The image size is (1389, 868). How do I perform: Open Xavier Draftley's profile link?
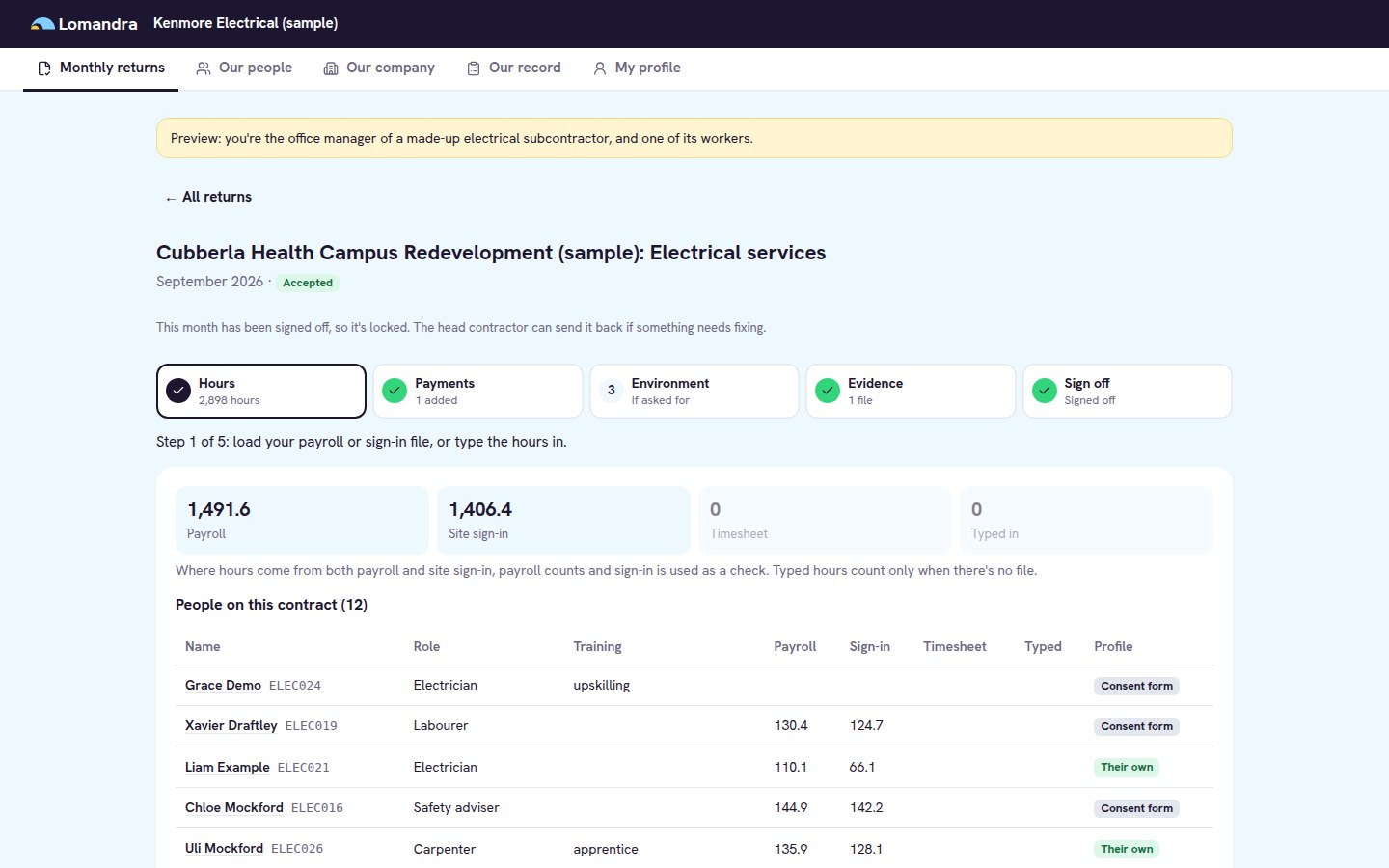click(x=231, y=726)
